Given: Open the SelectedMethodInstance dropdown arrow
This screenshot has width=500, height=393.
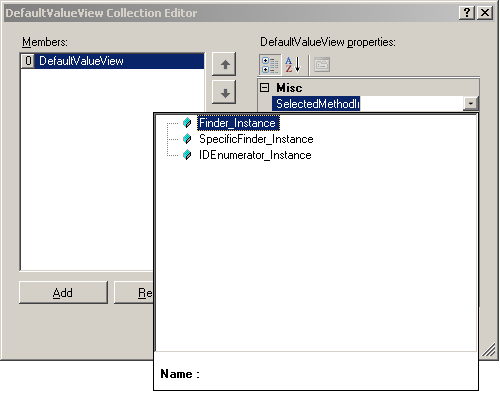Looking at the screenshot, I should pyautogui.click(x=470, y=104).
